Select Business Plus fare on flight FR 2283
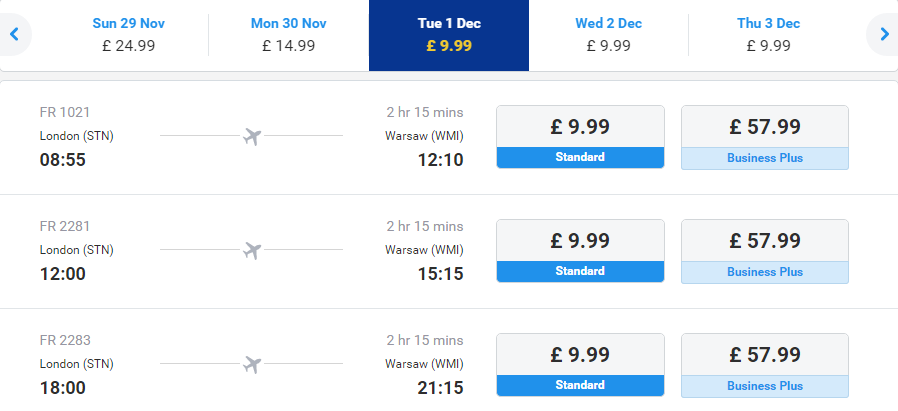Viewport: 898px width, 411px height. (765, 365)
